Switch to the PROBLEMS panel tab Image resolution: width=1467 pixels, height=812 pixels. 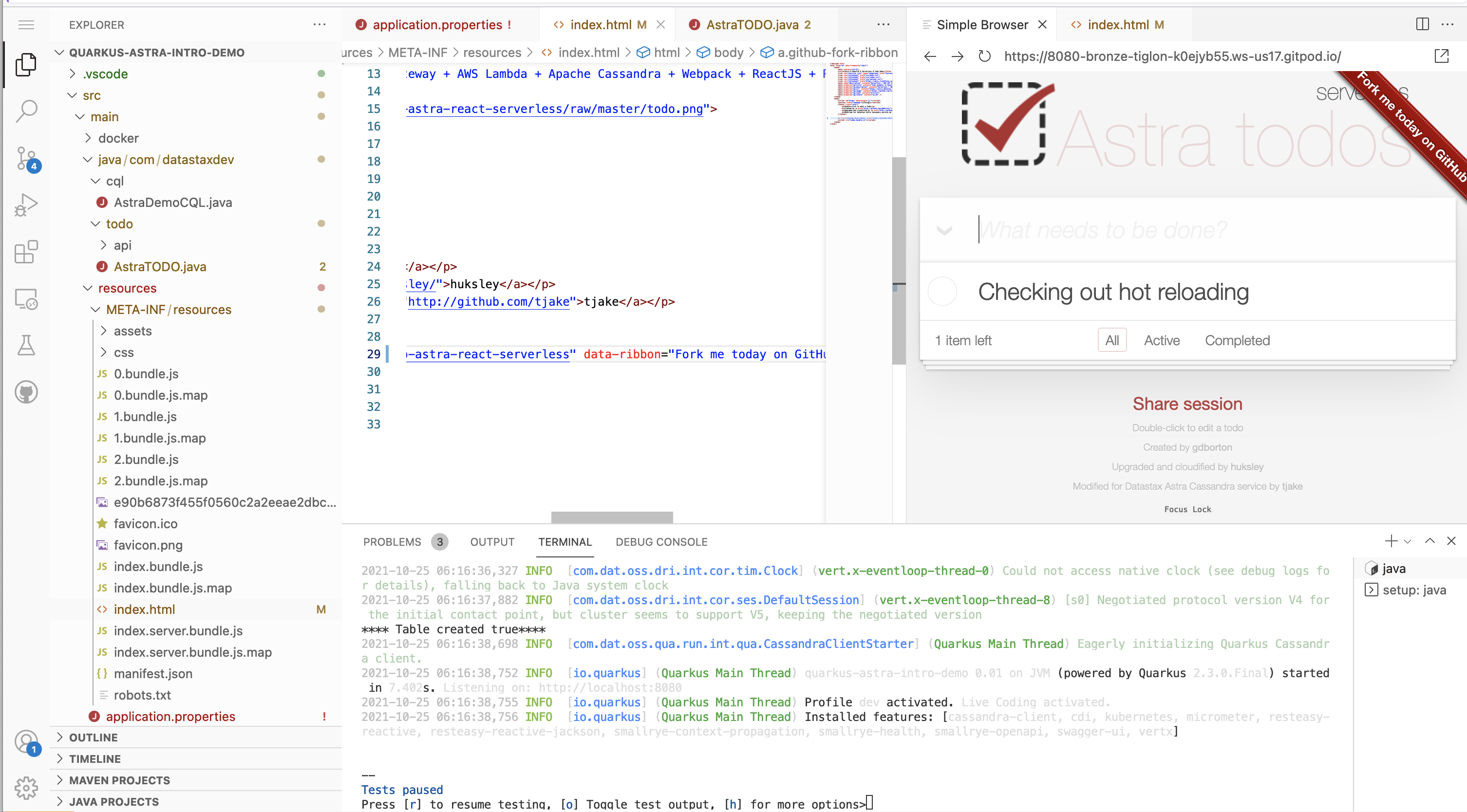coord(392,542)
